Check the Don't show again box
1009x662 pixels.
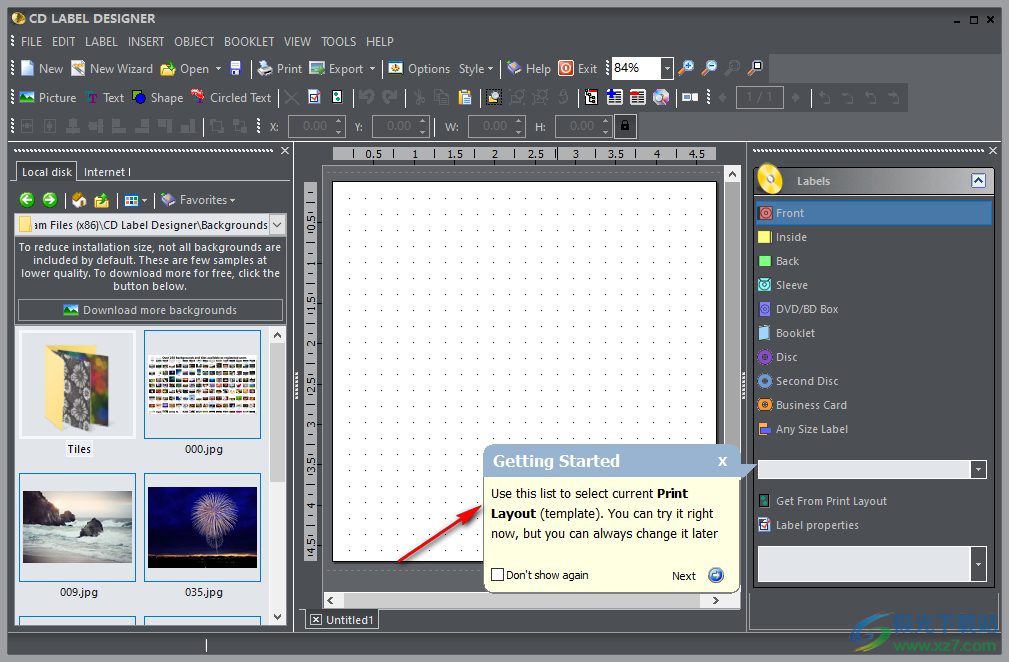497,575
